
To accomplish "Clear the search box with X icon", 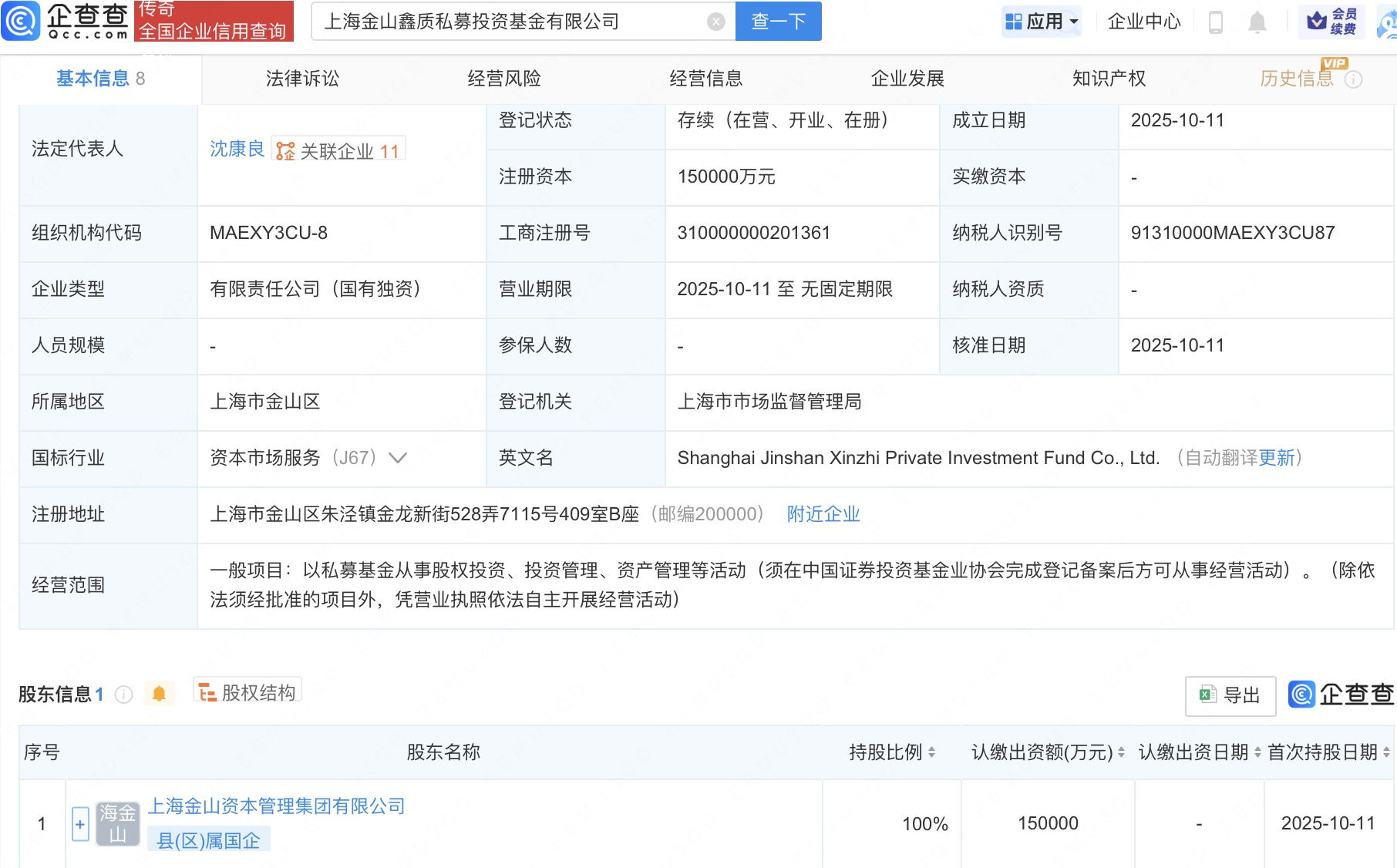I will pyautogui.click(x=715, y=22).
